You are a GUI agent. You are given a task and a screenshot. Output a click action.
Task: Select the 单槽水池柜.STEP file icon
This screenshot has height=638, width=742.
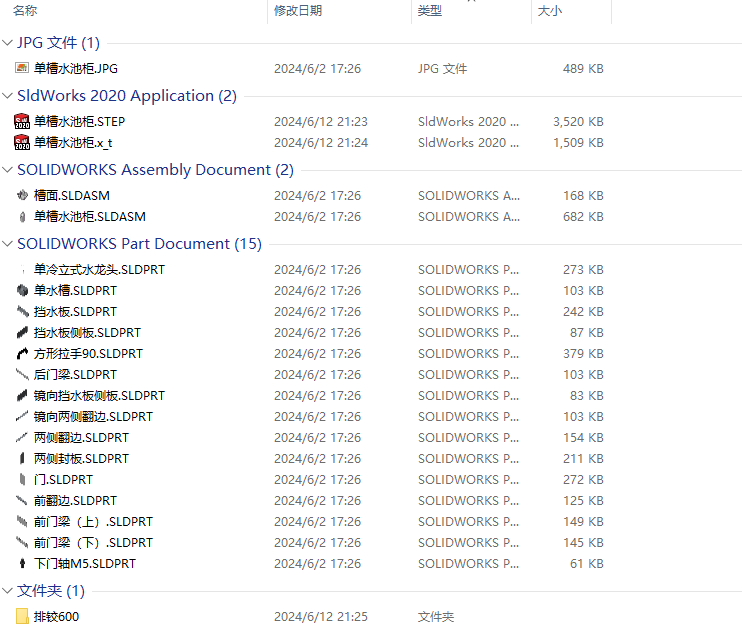[22, 122]
